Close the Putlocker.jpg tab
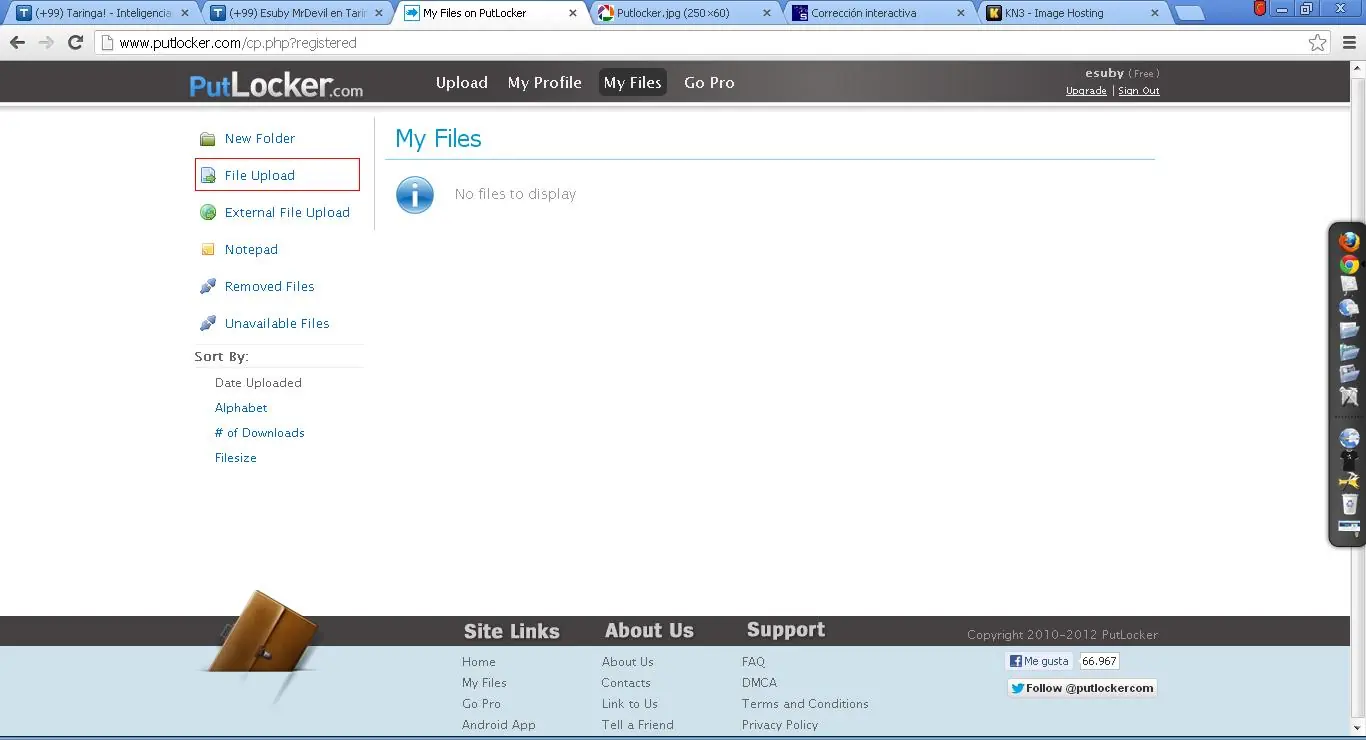 coord(767,14)
